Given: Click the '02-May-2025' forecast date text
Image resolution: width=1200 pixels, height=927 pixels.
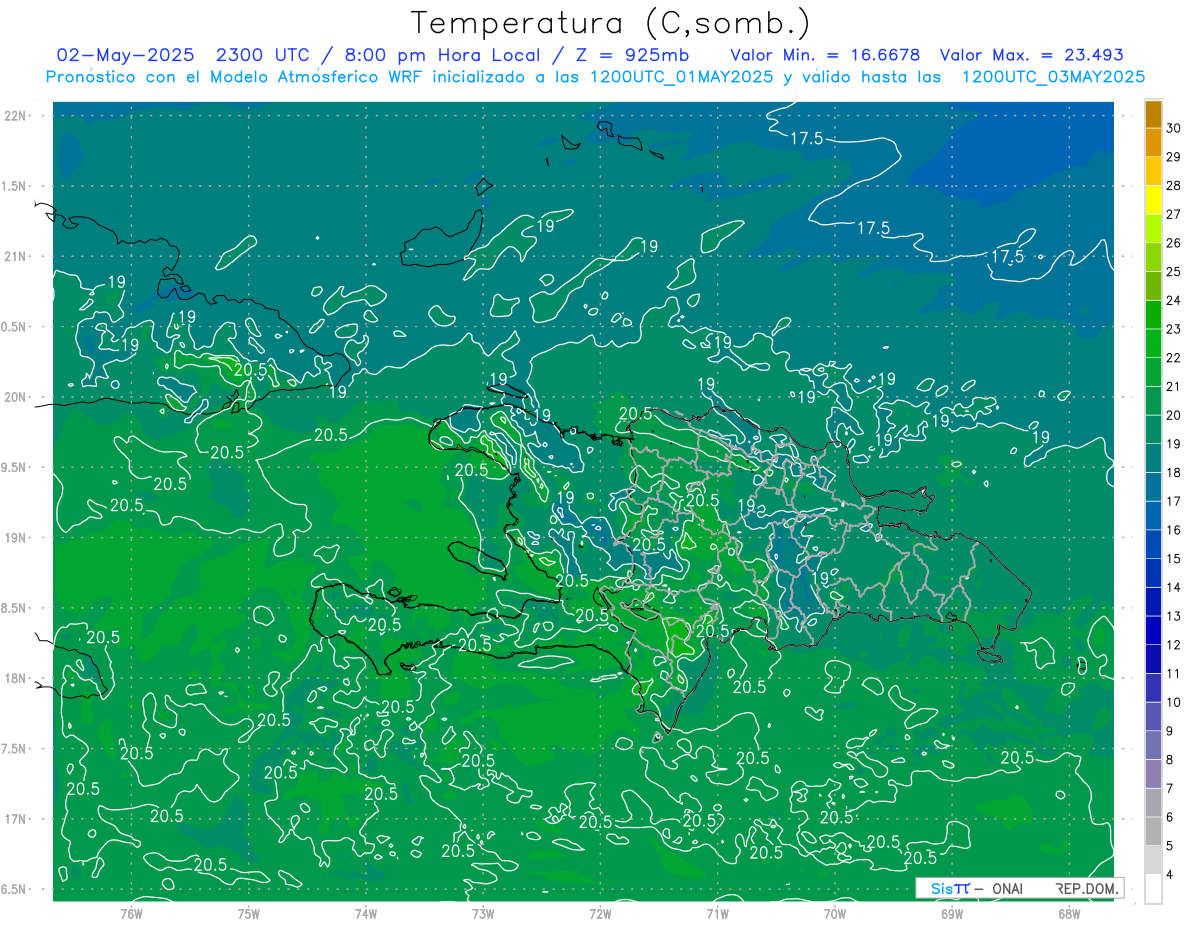Looking at the screenshot, I should pyautogui.click(x=126, y=55).
